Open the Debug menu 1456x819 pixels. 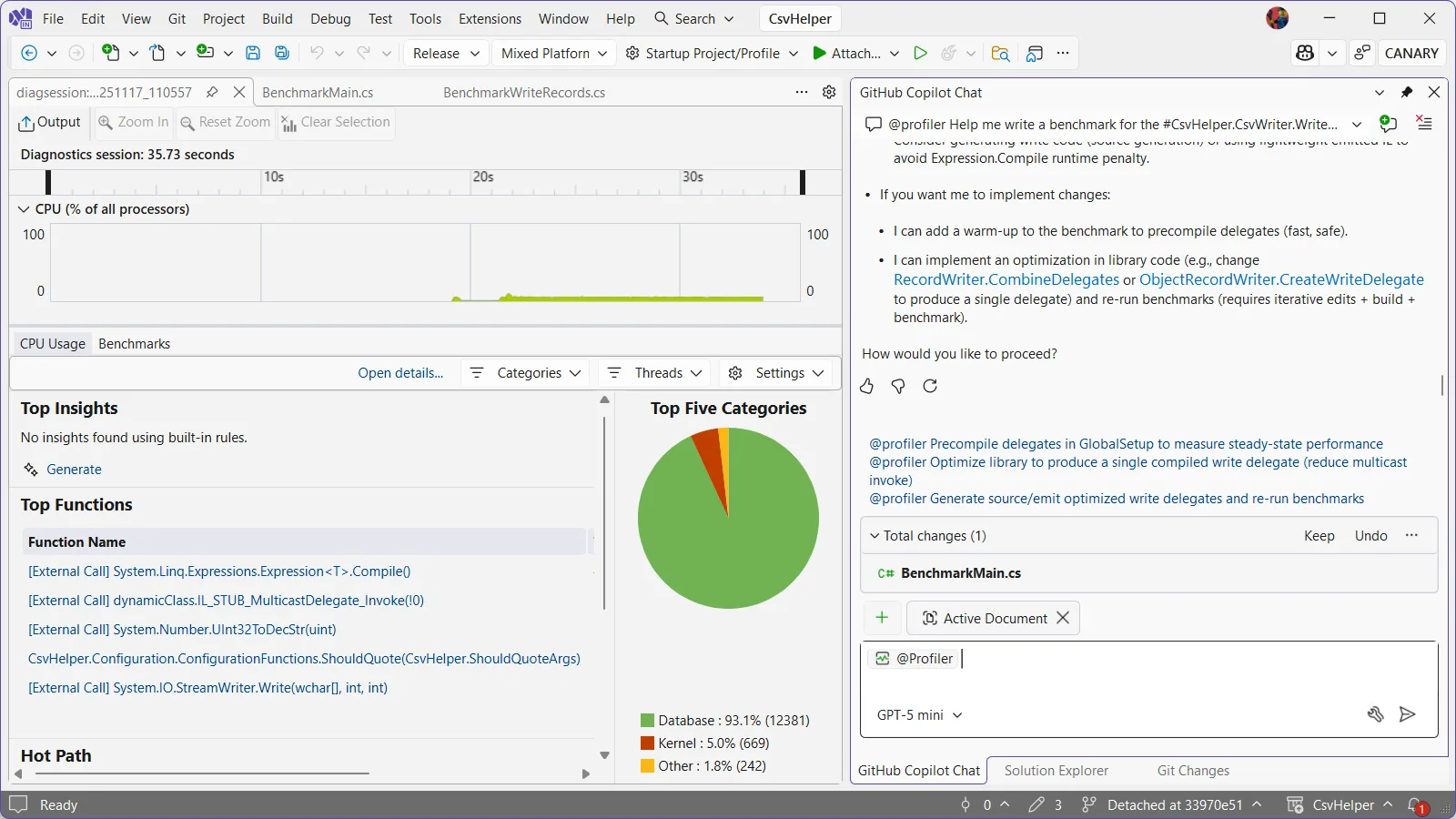330,18
